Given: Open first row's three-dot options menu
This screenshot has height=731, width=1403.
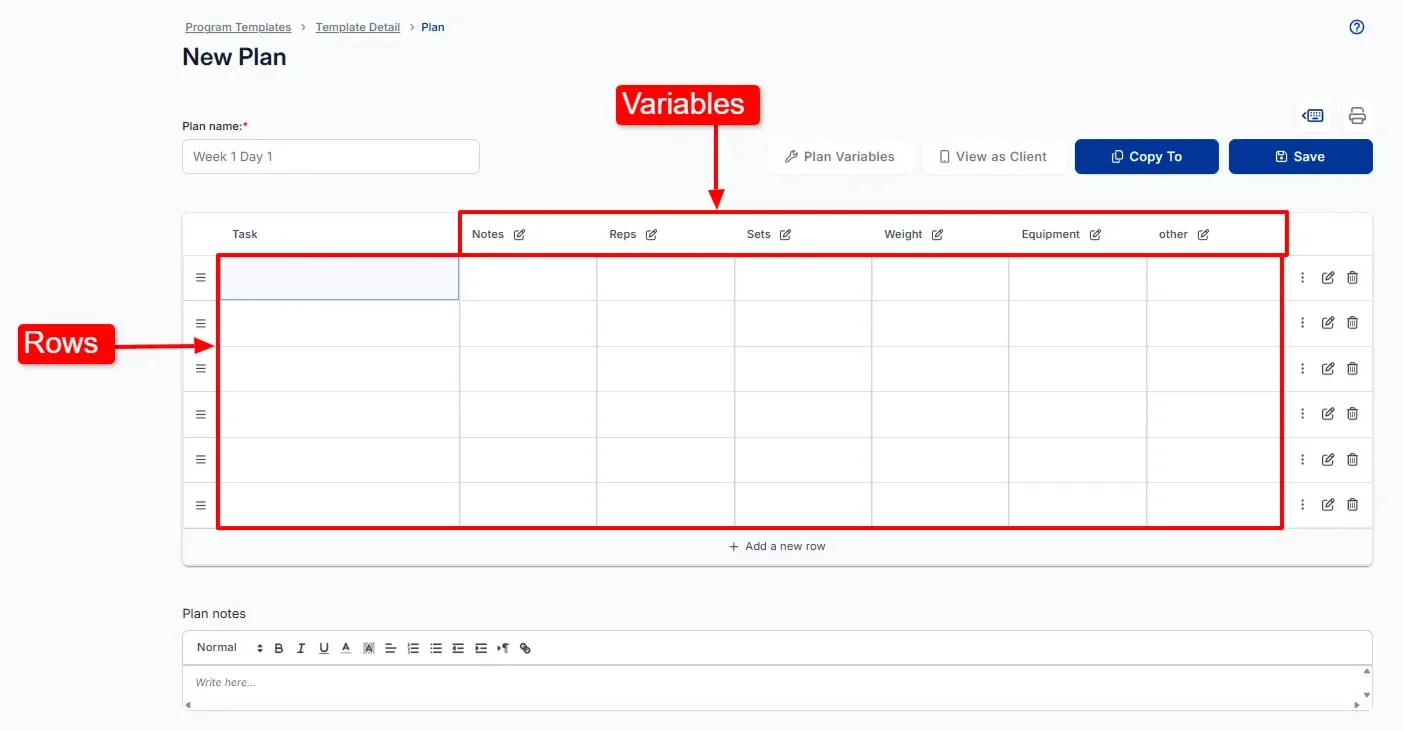Looking at the screenshot, I should (1302, 278).
